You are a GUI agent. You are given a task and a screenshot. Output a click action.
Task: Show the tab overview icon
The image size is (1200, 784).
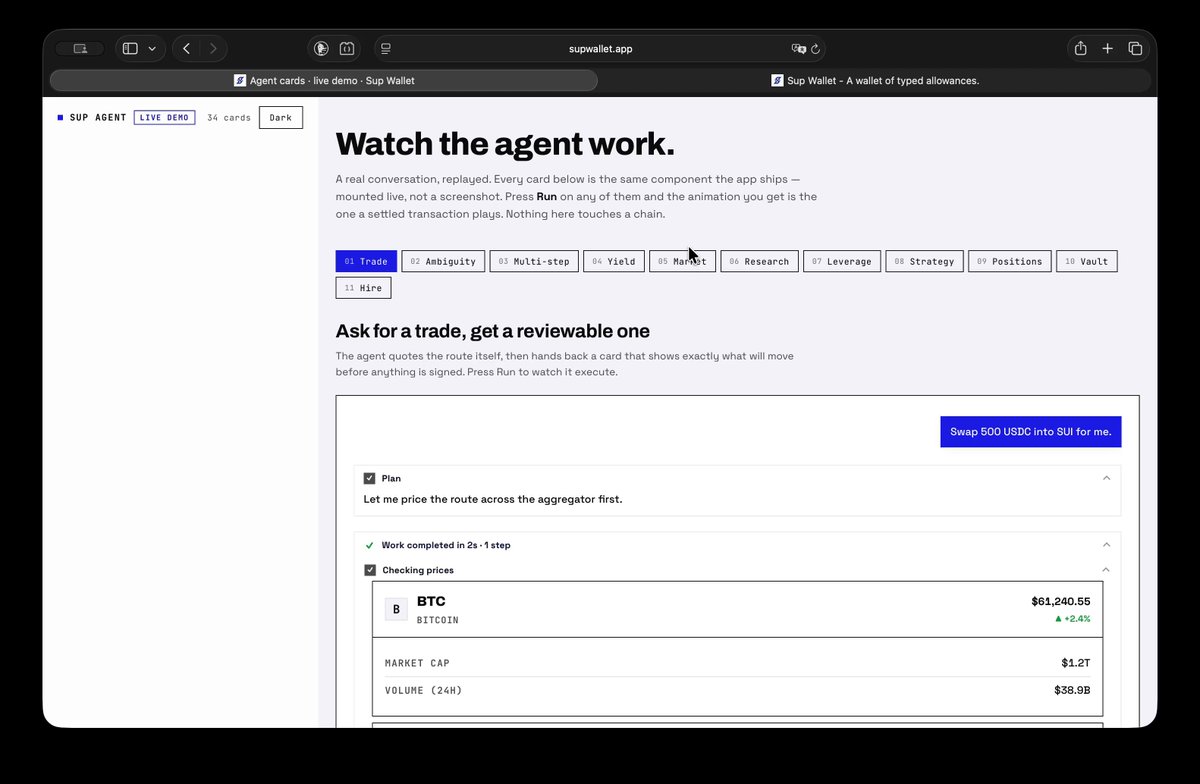coord(1135,48)
